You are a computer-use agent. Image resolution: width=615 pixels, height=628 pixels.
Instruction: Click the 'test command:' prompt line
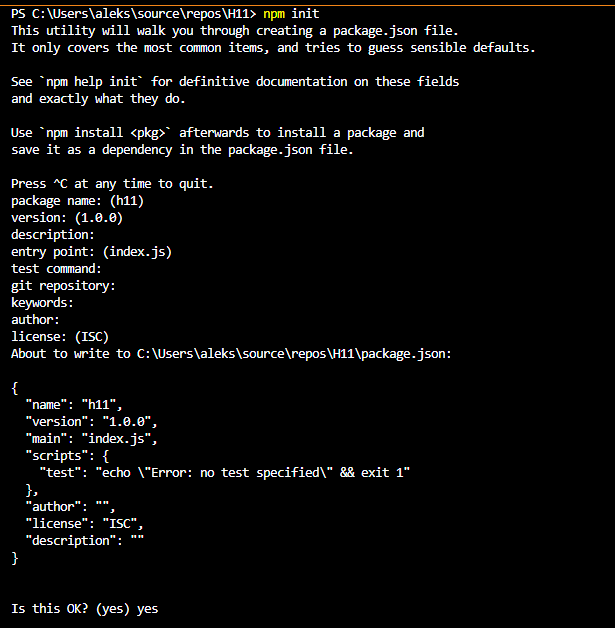(x=56, y=269)
